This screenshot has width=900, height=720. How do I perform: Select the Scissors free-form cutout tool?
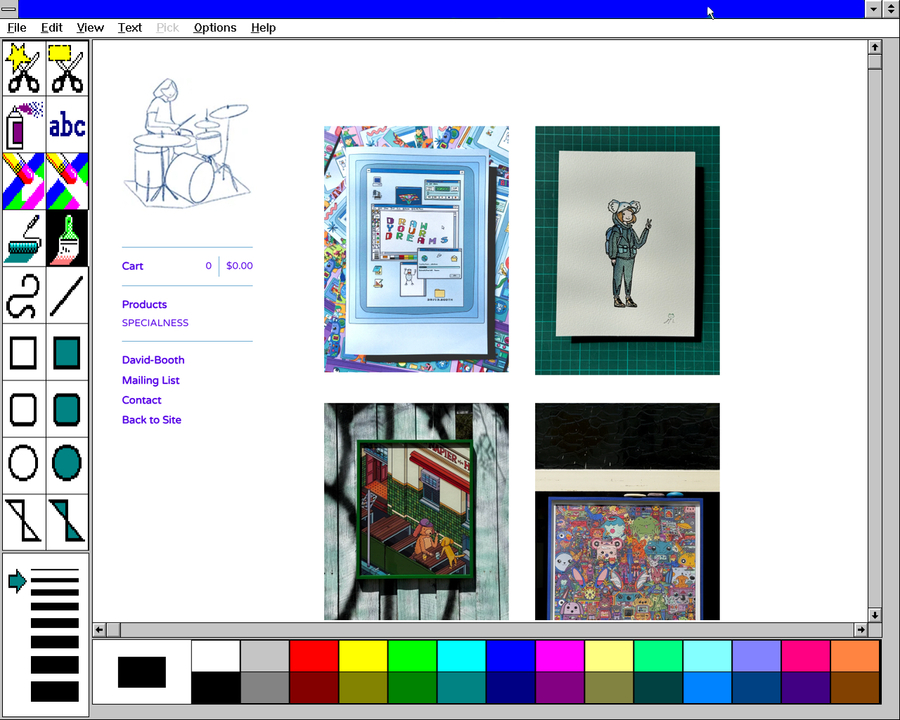[24, 68]
